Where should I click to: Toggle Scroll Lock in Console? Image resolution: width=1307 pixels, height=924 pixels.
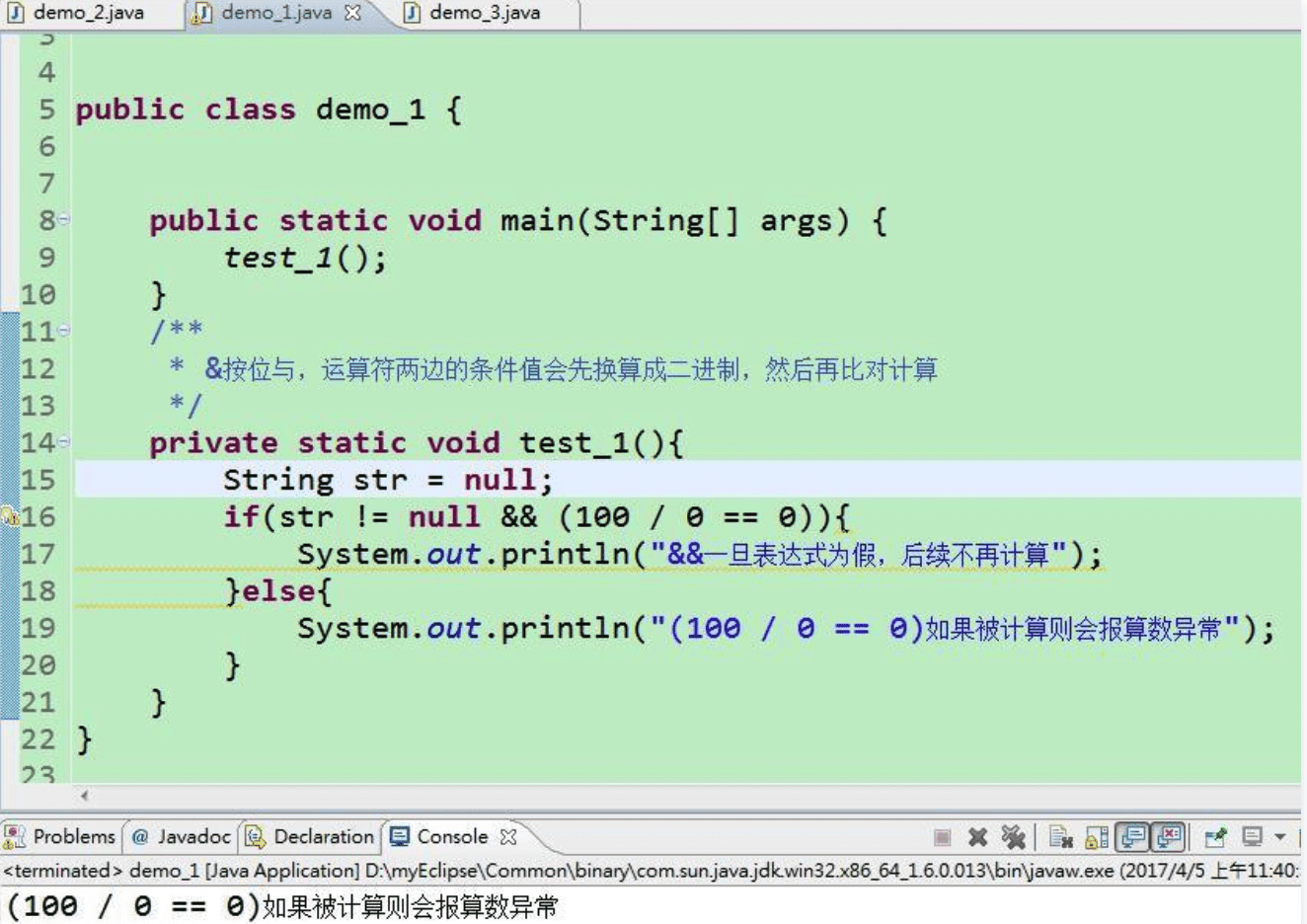pos(1097,837)
